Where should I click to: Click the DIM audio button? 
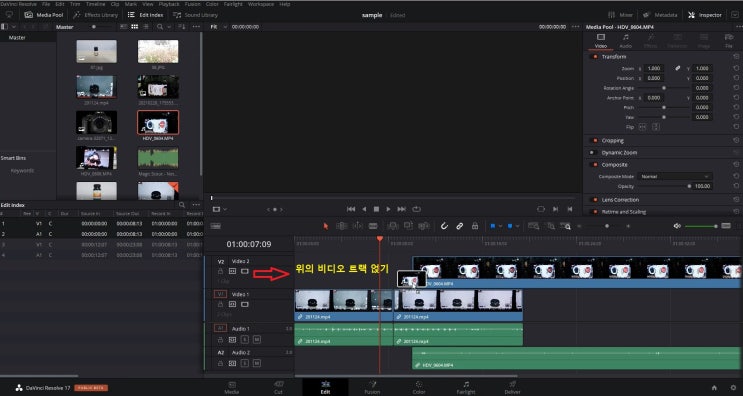point(726,226)
